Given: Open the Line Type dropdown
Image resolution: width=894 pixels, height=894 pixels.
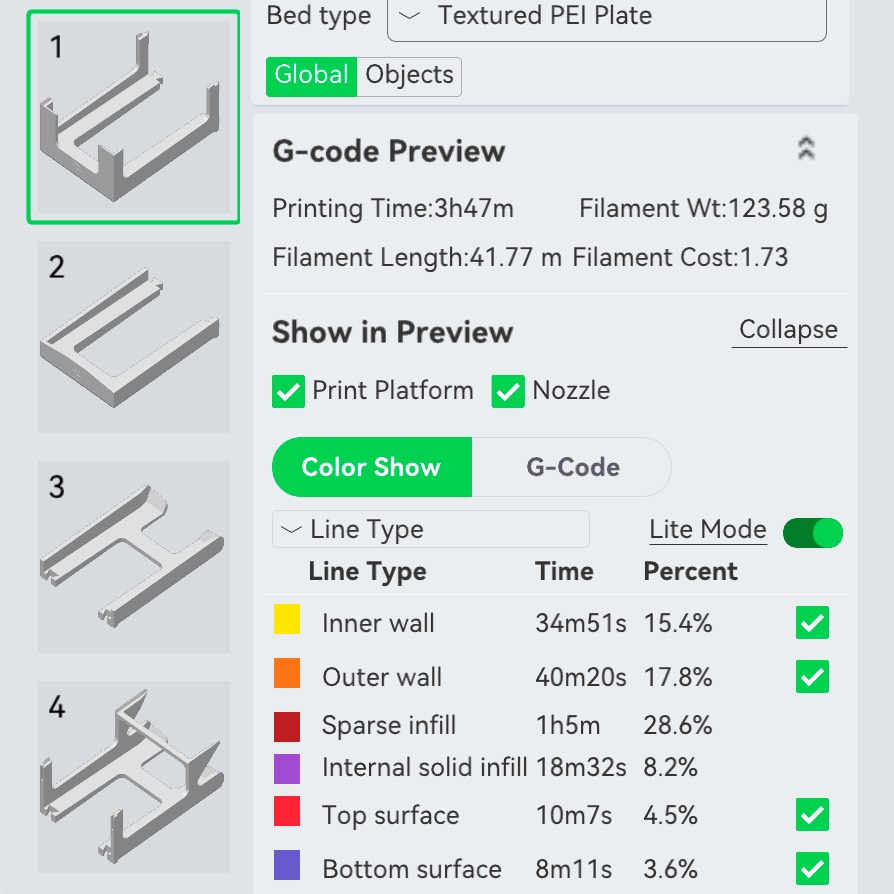Looking at the screenshot, I should tap(430, 529).
